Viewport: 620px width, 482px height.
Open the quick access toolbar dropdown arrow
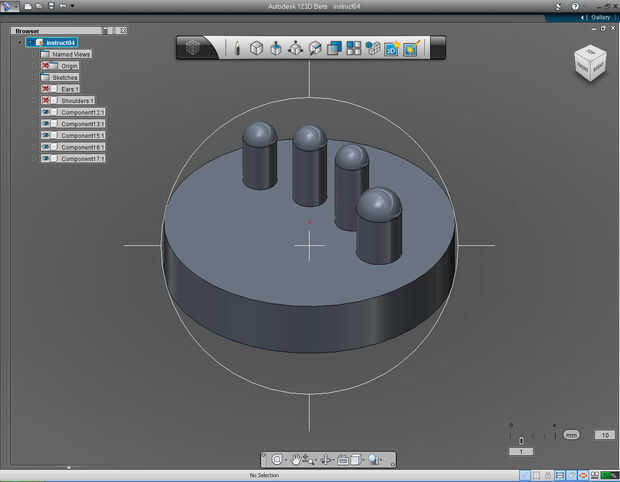tap(72, 6)
